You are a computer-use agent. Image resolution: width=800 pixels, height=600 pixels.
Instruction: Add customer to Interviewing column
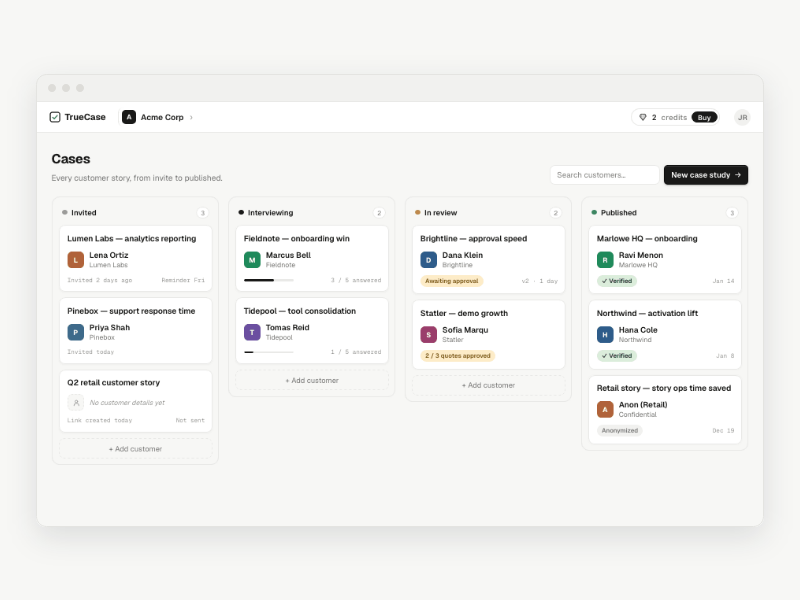(x=312, y=381)
